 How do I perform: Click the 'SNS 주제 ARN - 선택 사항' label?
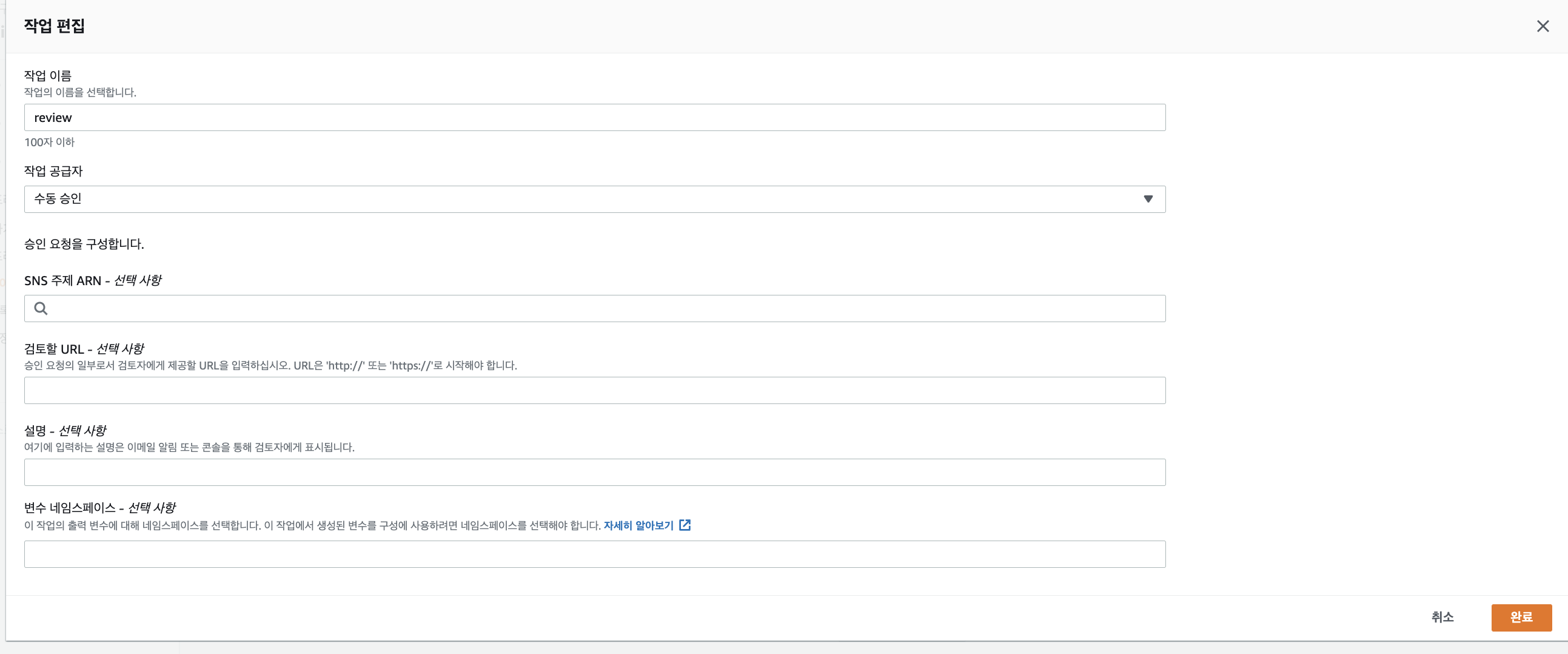pyautogui.click(x=93, y=280)
